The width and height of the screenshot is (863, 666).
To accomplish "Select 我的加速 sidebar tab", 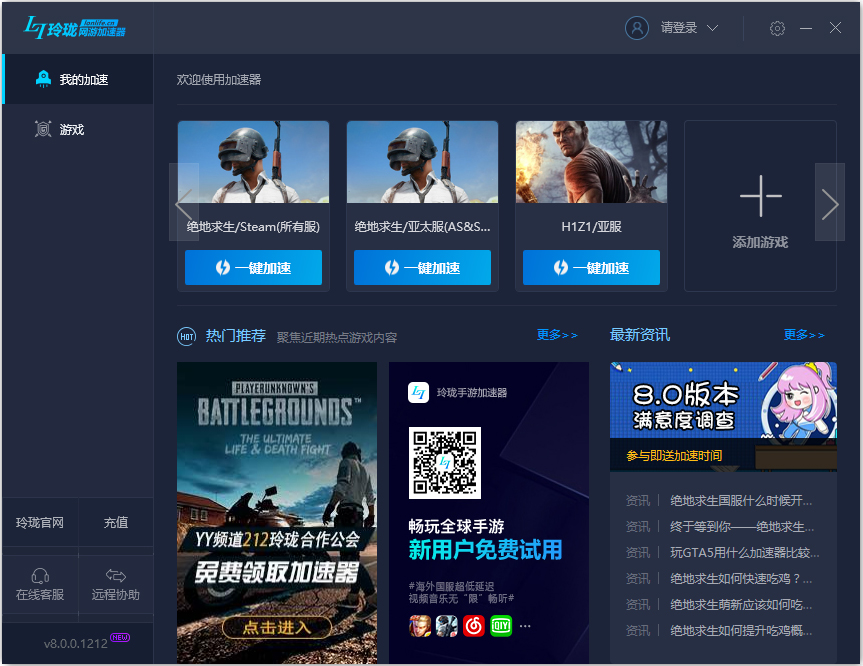I will pyautogui.click(x=78, y=79).
